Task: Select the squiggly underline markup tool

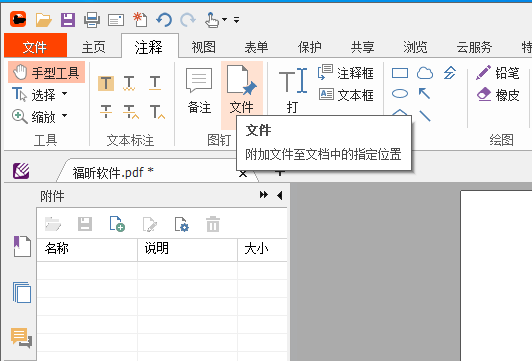Action: coord(129,83)
